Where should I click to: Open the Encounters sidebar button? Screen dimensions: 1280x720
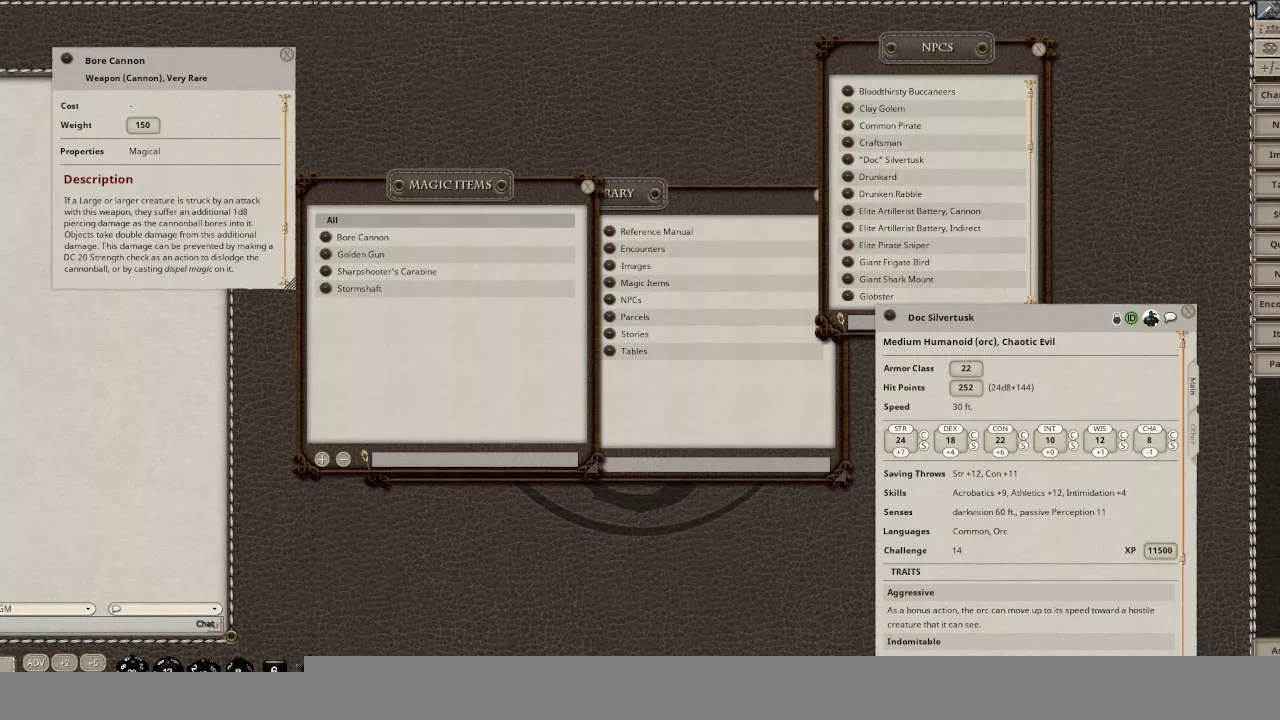tap(1268, 304)
